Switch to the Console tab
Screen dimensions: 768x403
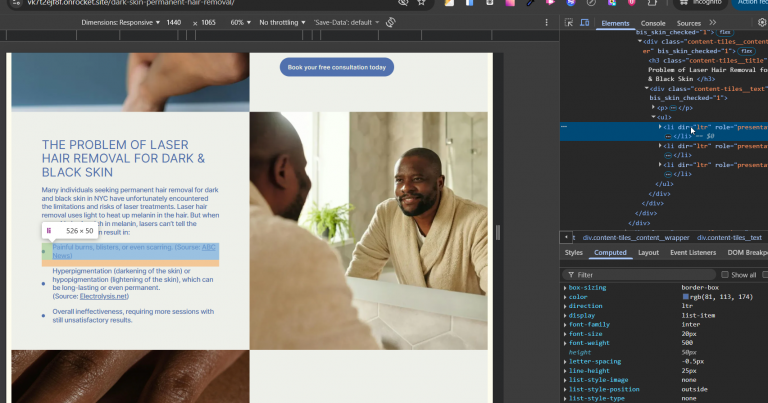pos(653,22)
